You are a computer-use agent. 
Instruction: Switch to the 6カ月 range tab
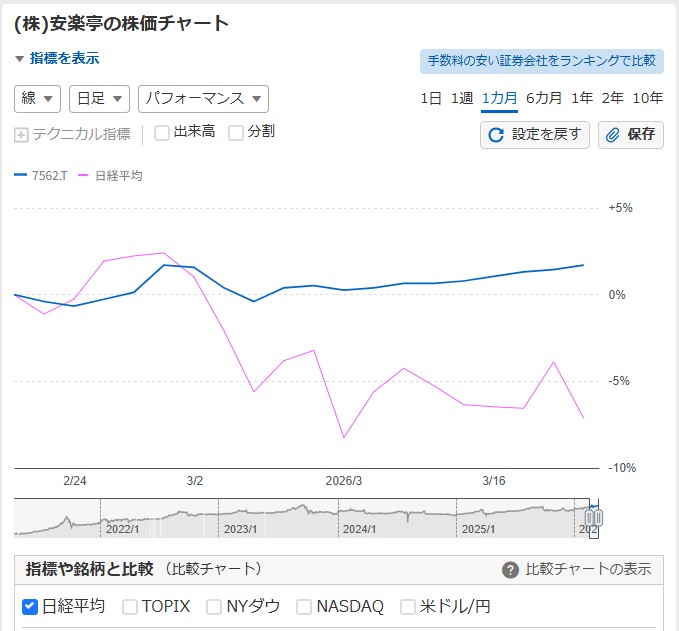[544, 97]
